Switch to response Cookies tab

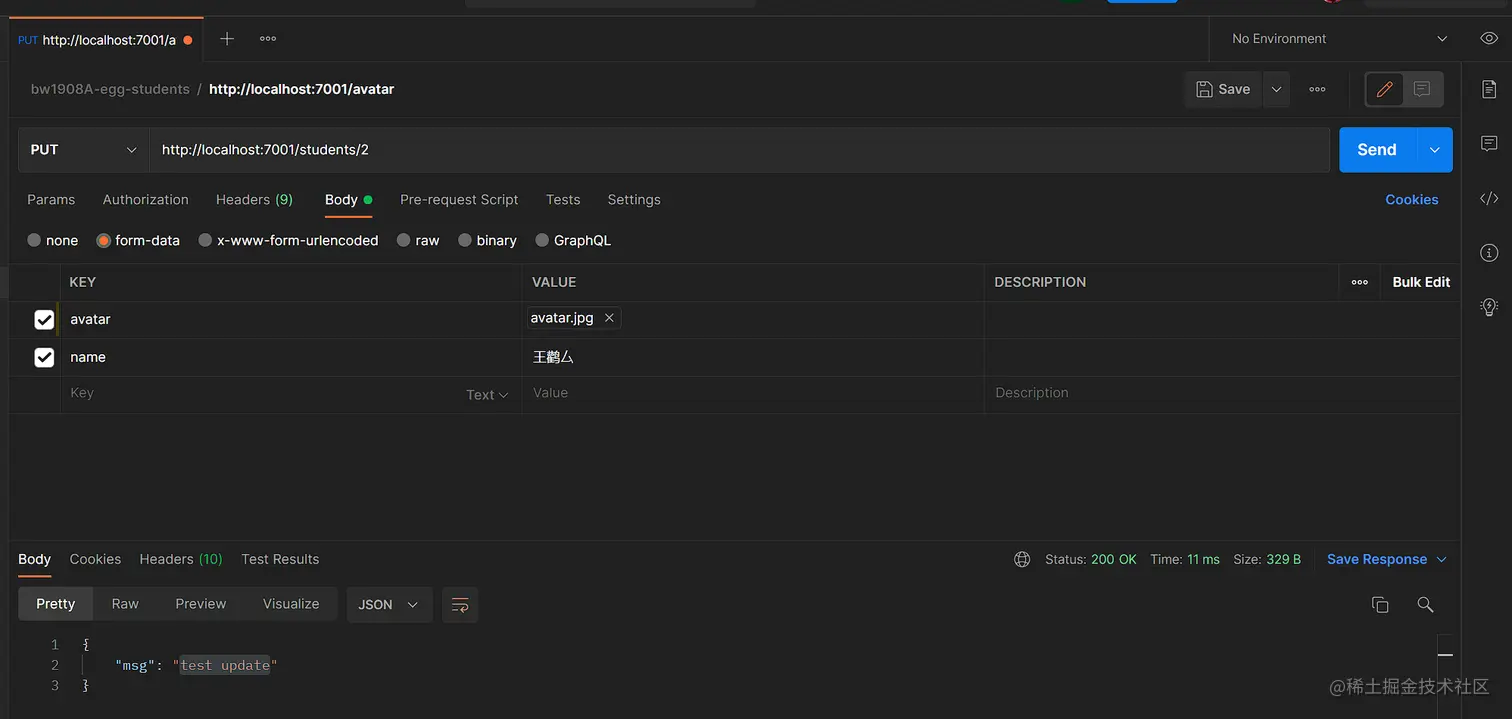pyautogui.click(x=95, y=560)
